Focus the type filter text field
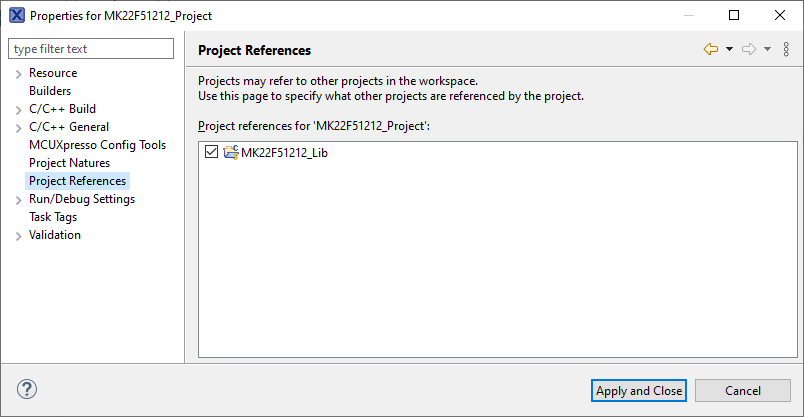 click(91, 49)
